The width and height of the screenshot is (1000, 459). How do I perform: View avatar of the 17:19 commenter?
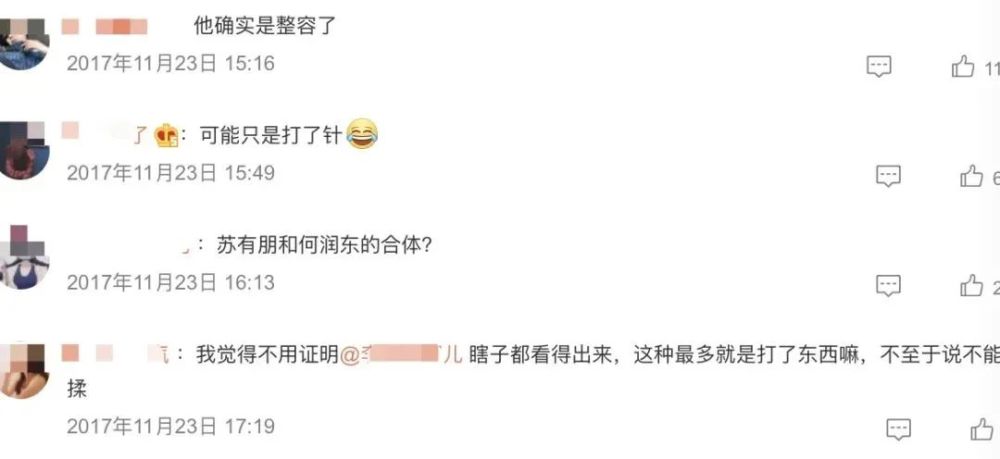tap(24, 371)
